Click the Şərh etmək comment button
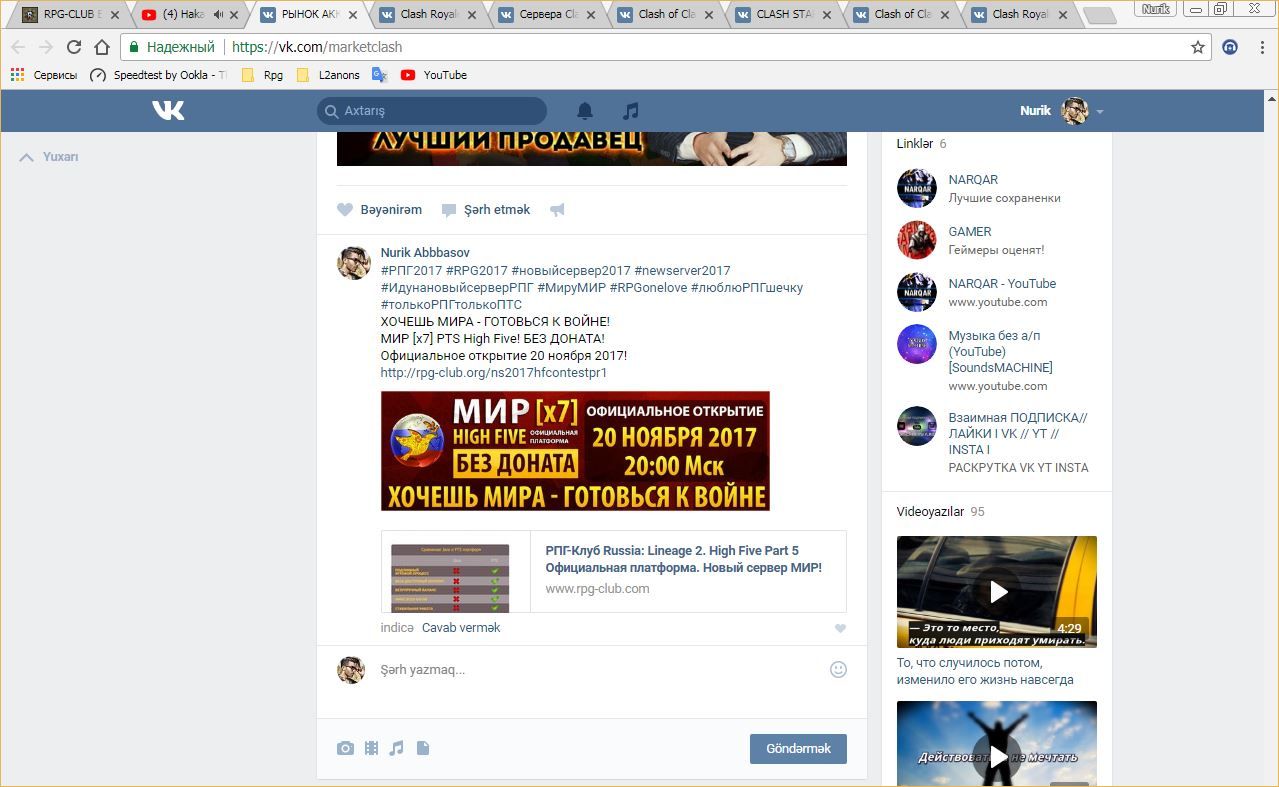Screen dimensions: 1279x787 click(x=486, y=210)
